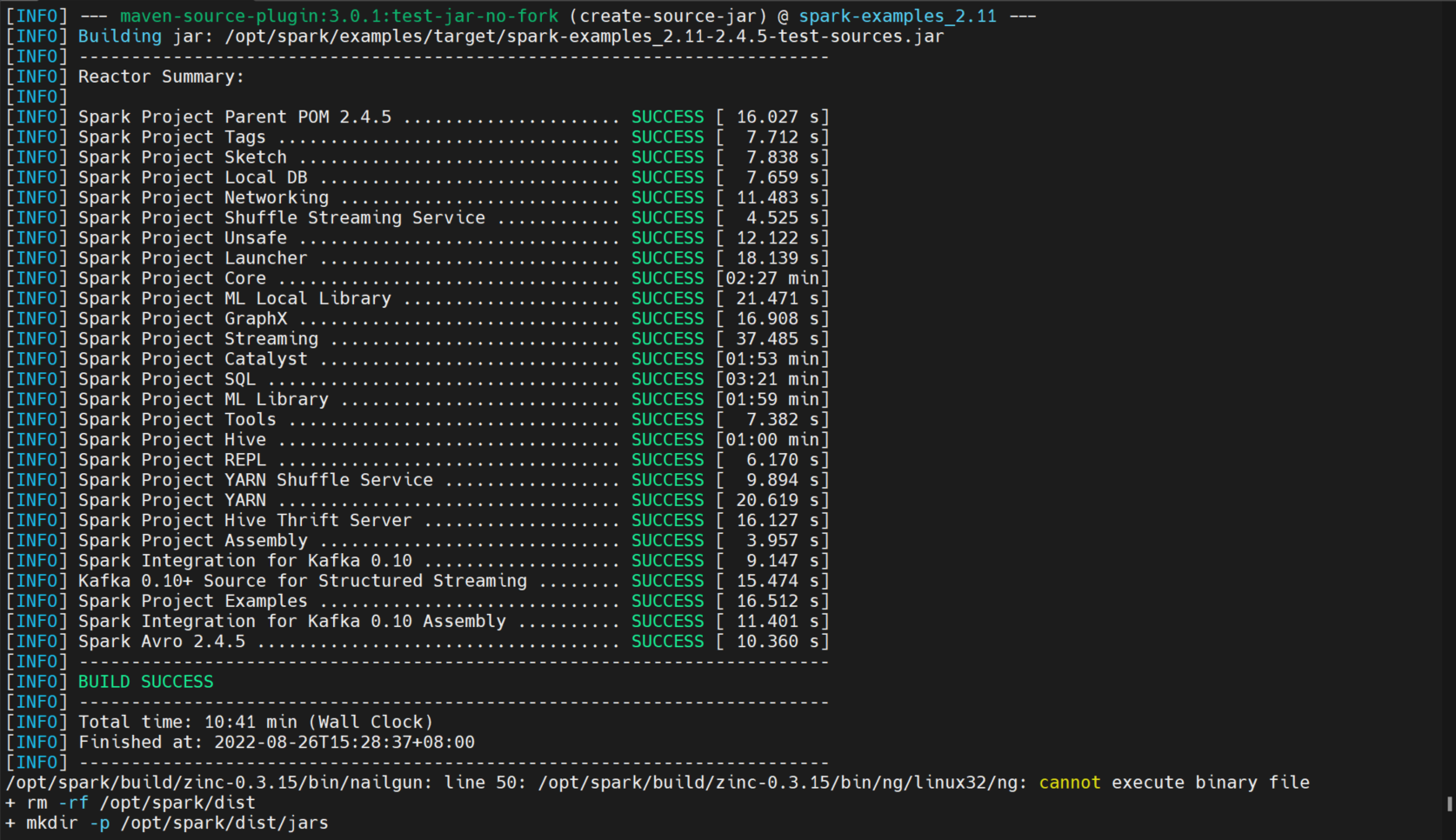Click 'Spark Project ML Local Library' text
The image size is (1456, 840).
tap(235, 298)
